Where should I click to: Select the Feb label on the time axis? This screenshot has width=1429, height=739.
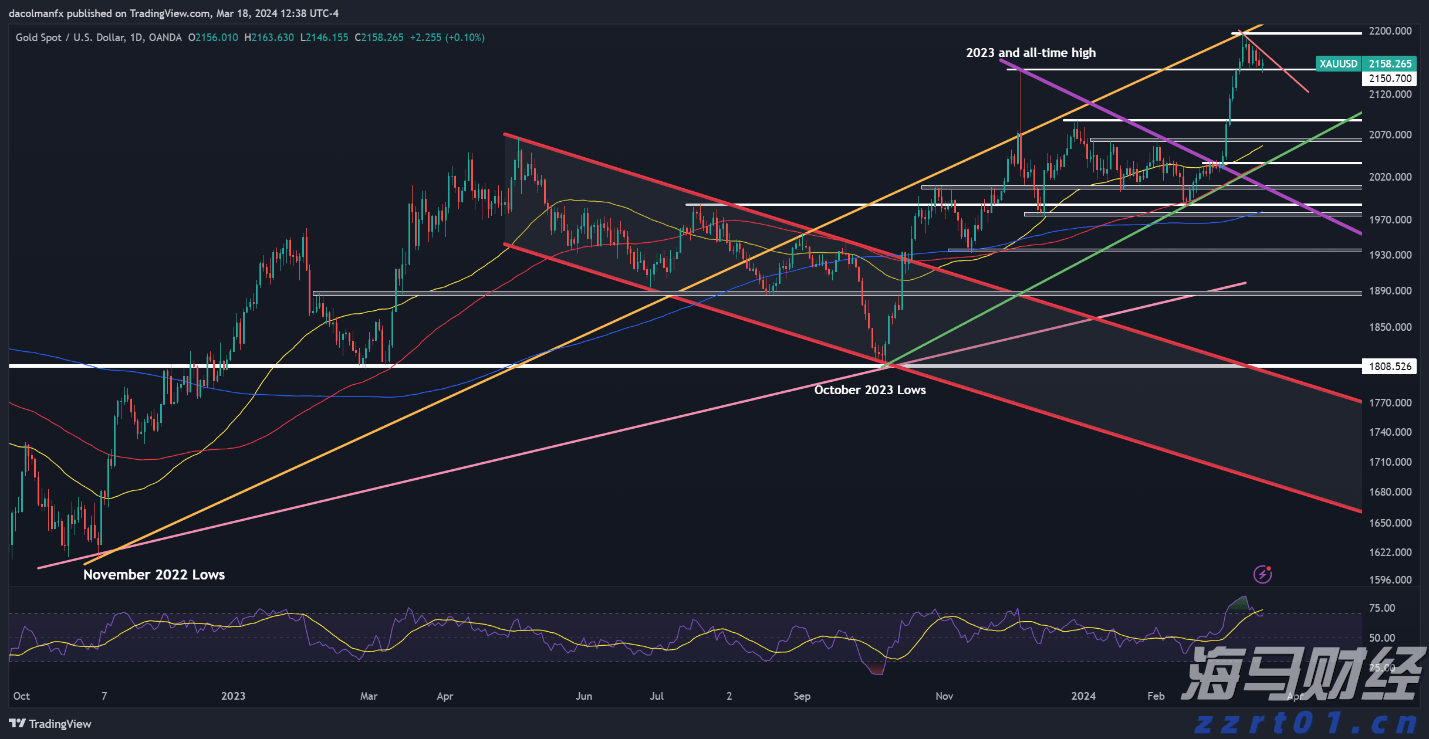(1155, 695)
